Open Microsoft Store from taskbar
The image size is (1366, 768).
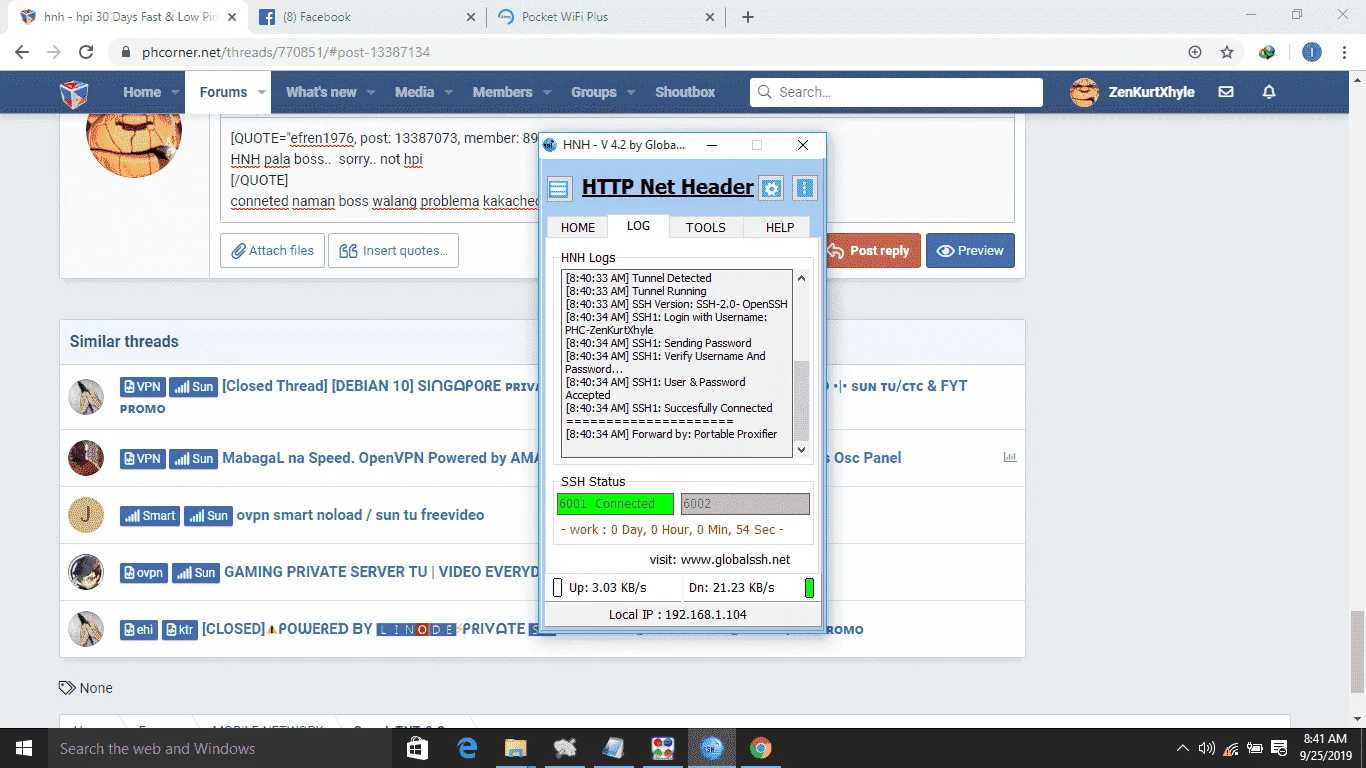418,748
